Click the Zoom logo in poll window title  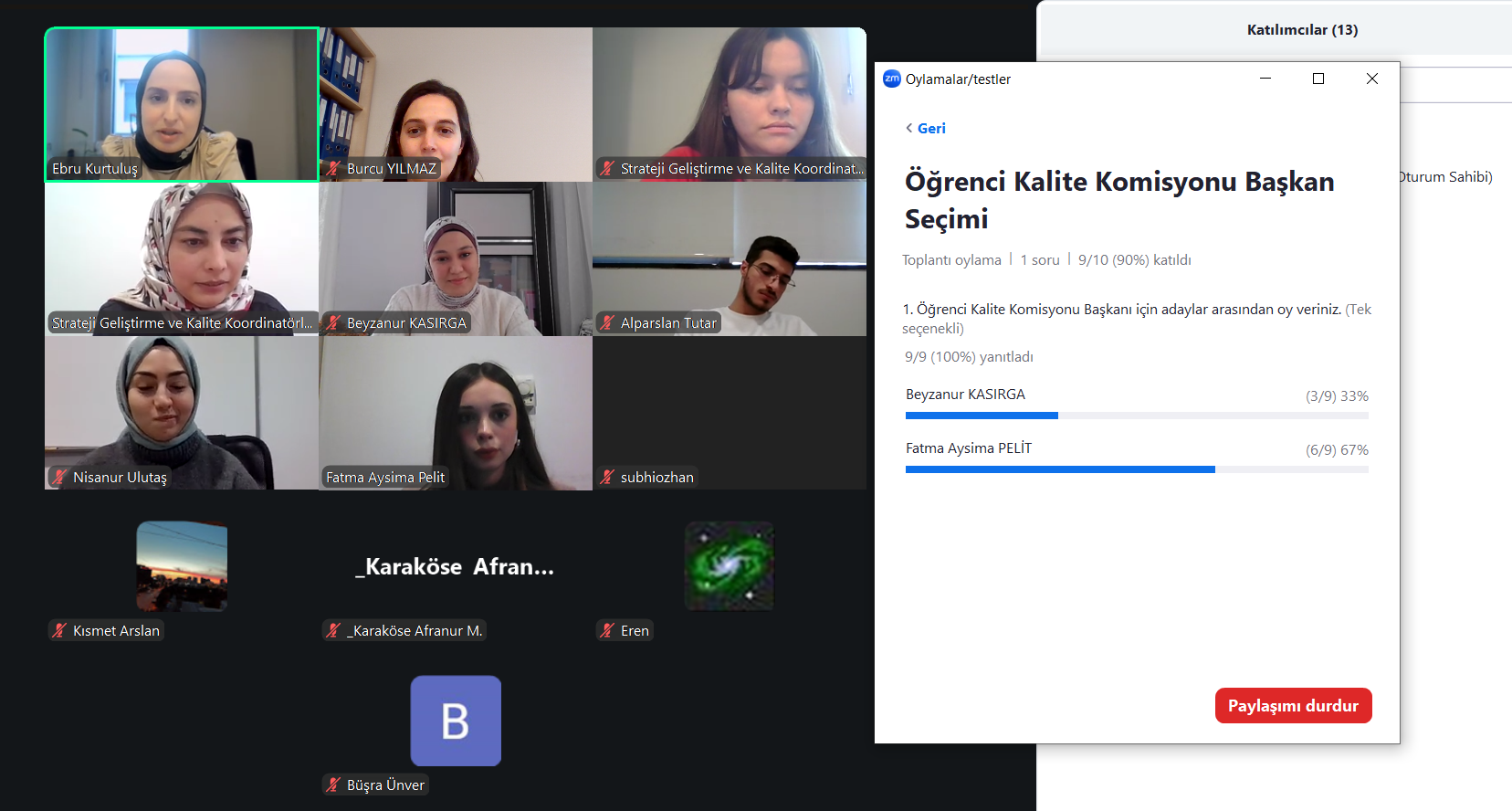tap(891, 79)
